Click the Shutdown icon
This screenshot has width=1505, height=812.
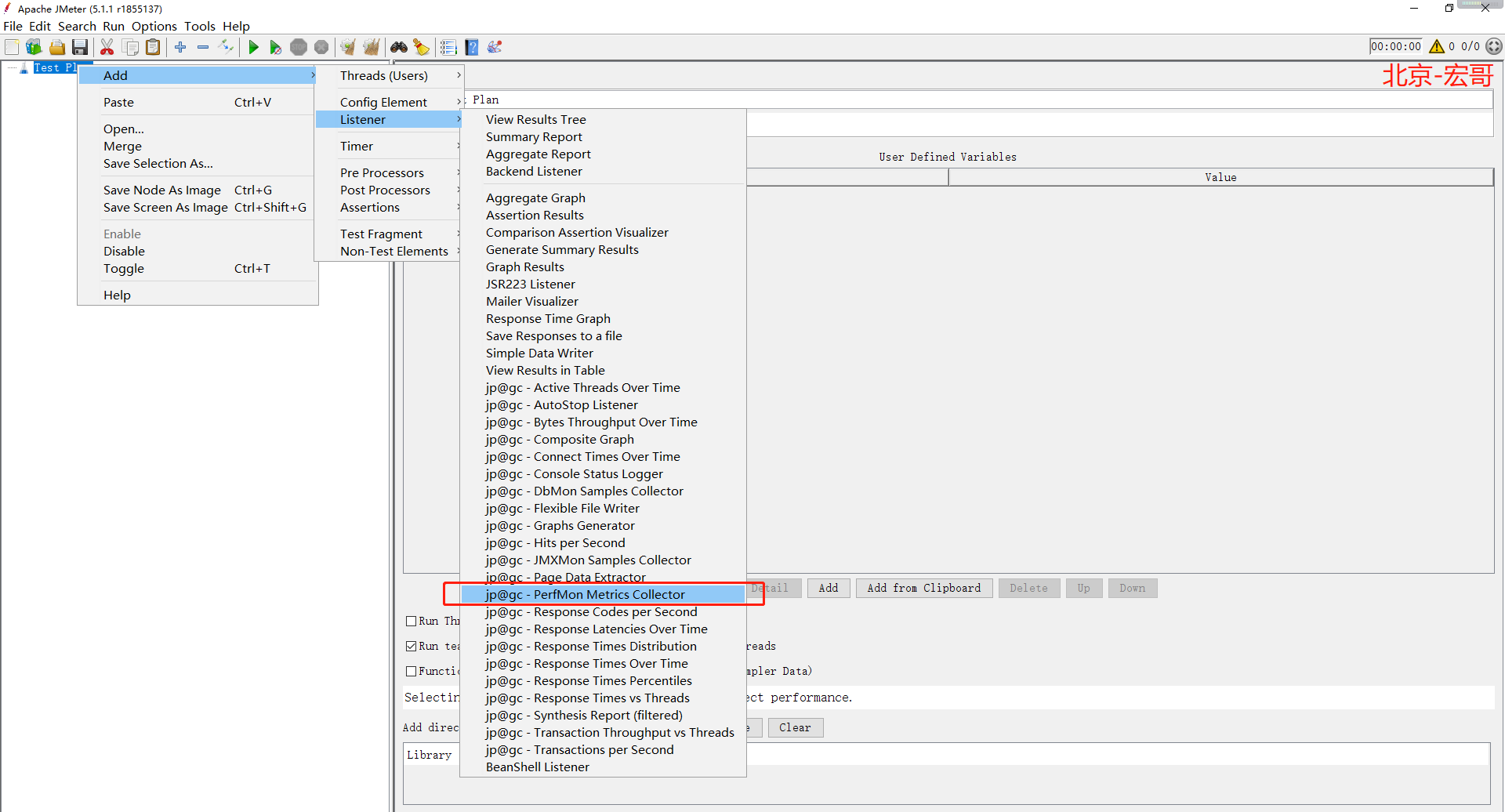[321, 47]
